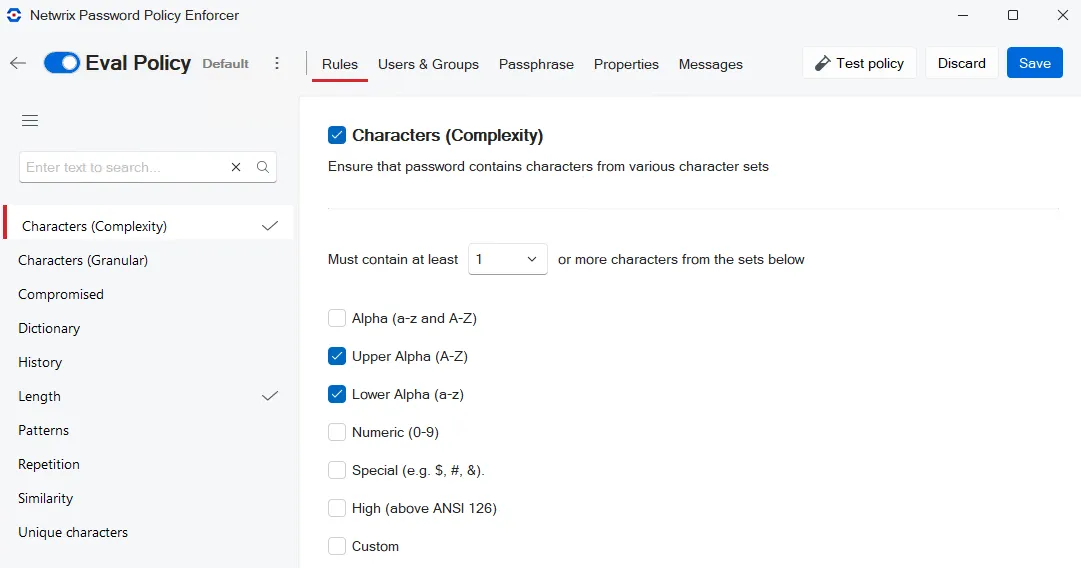Go to the Passphrase tab

pos(536,64)
